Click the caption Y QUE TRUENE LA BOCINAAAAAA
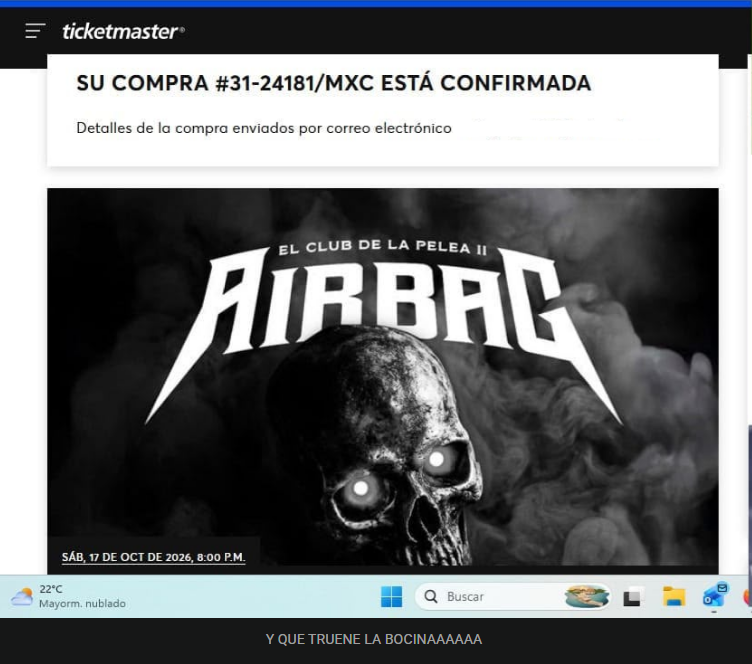752x664 pixels. pyautogui.click(x=374, y=639)
